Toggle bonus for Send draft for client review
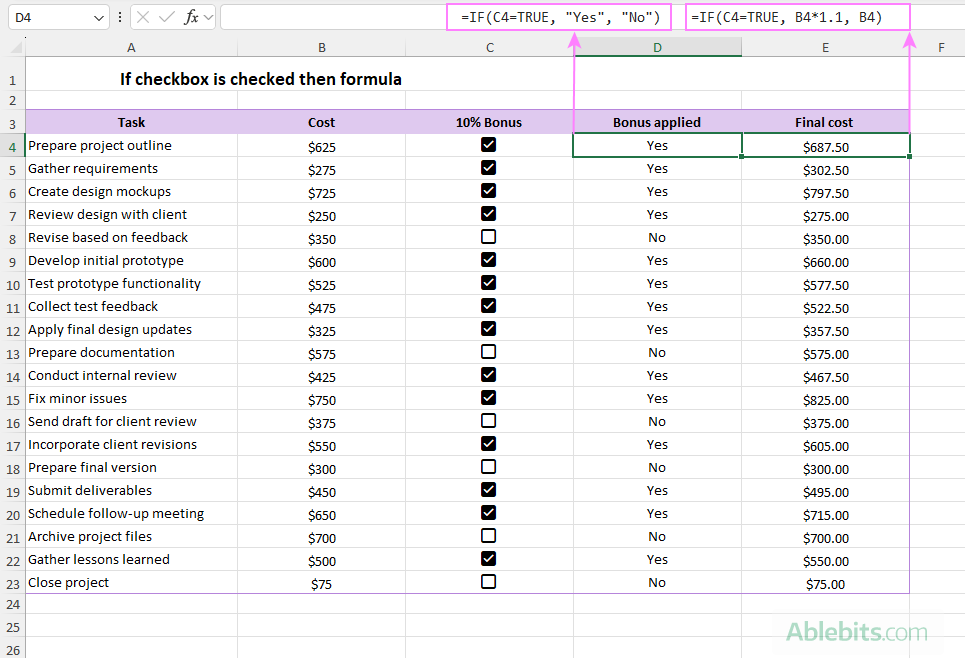Viewport: 965px width, 658px height. tap(488, 420)
